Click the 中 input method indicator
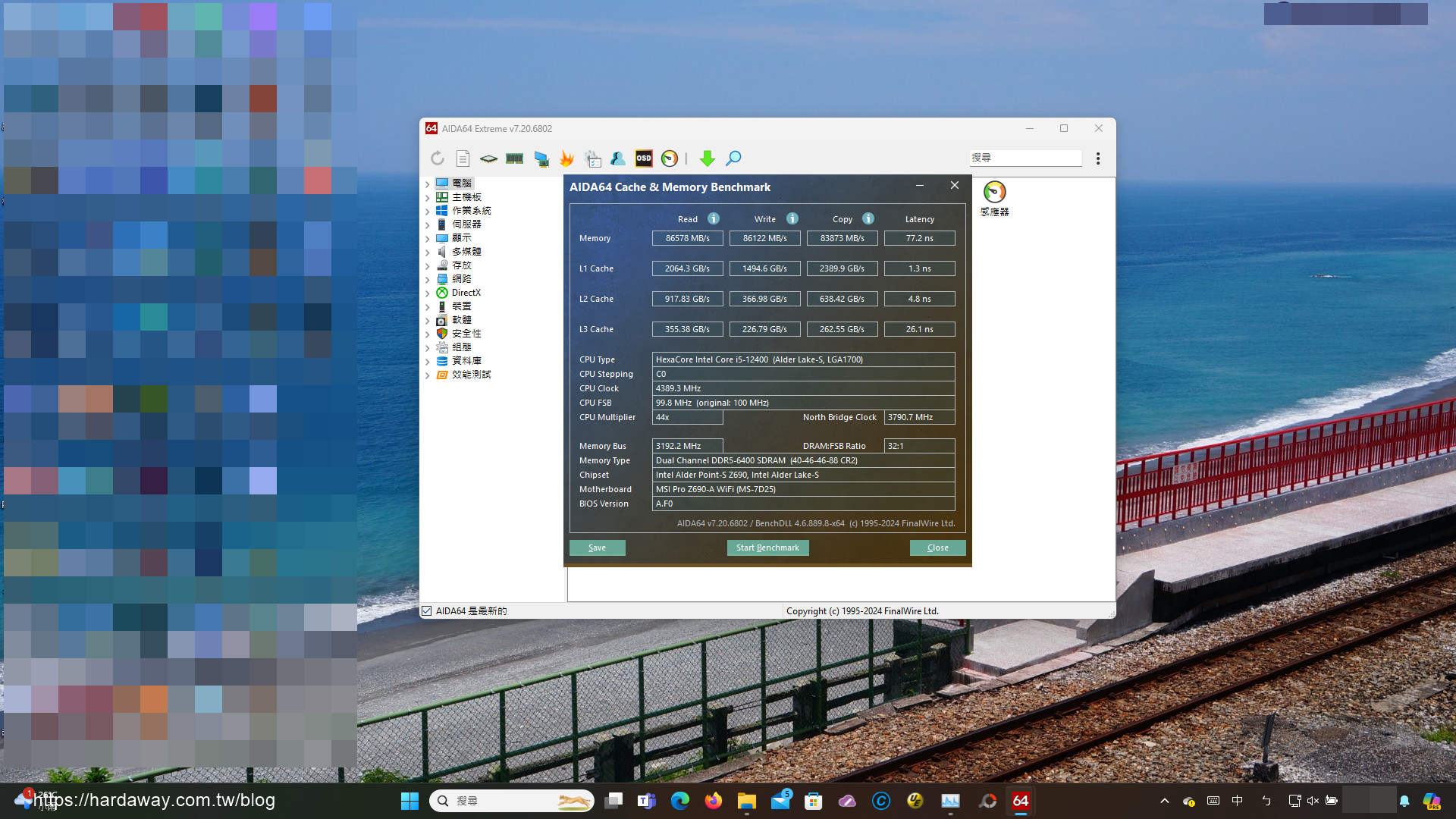 [1238, 801]
